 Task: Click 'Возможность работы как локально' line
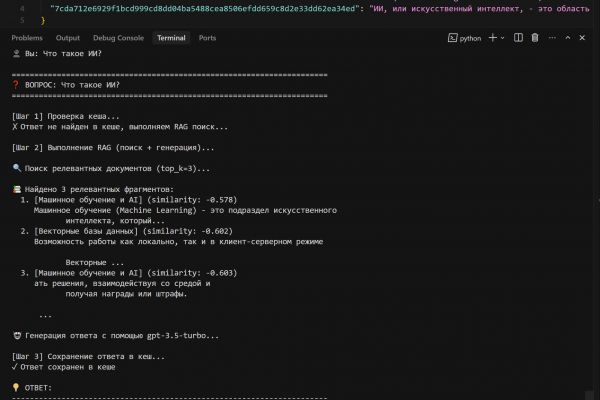[179, 242]
